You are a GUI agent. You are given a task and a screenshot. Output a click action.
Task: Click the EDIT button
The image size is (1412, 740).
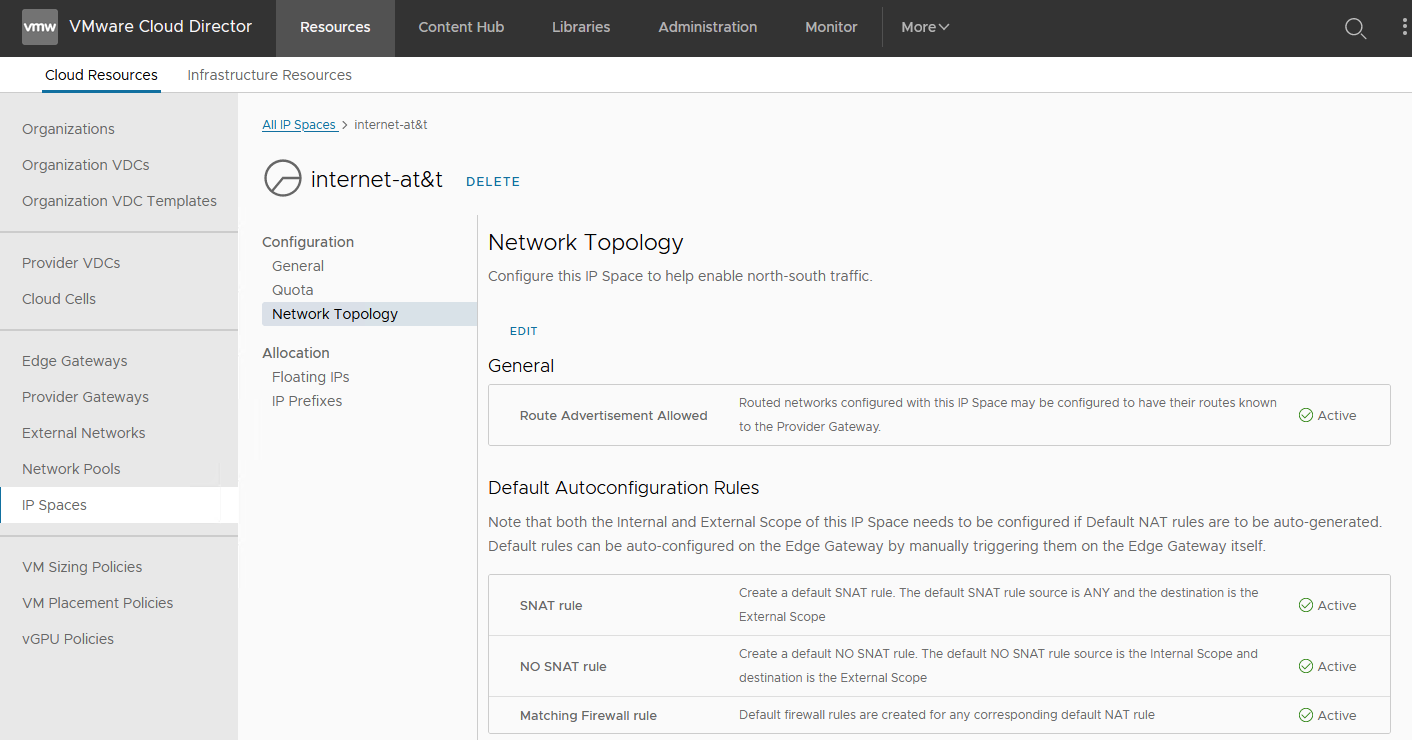523,331
